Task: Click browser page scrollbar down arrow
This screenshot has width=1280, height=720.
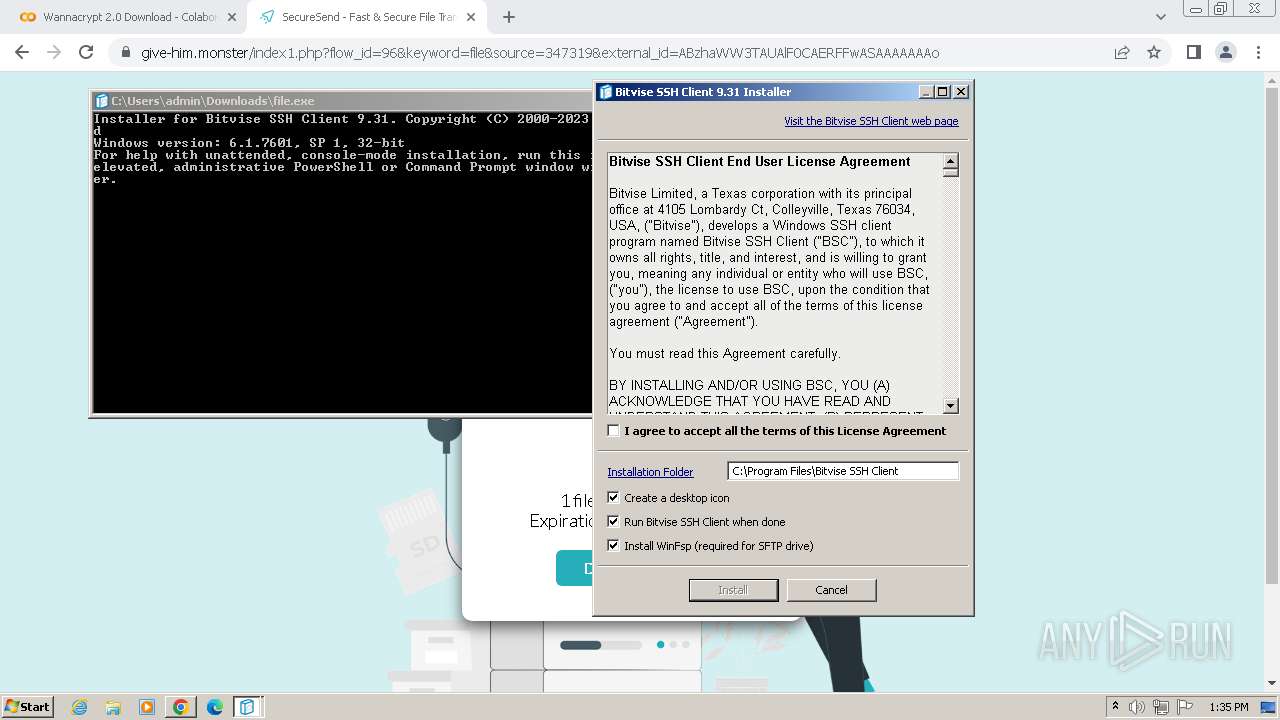Action: point(1272,684)
